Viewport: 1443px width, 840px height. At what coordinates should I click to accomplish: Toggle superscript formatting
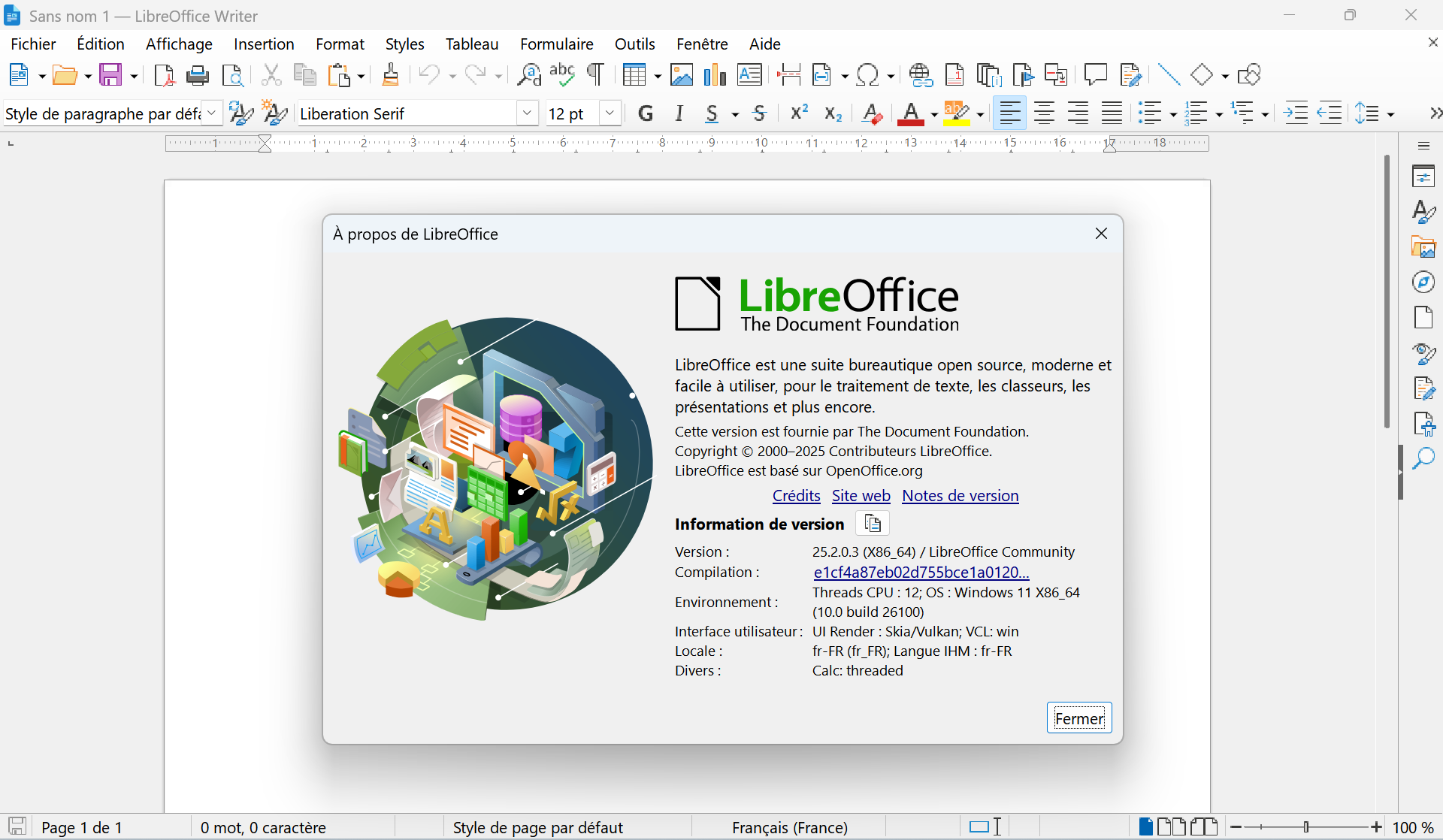[x=799, y=113]
